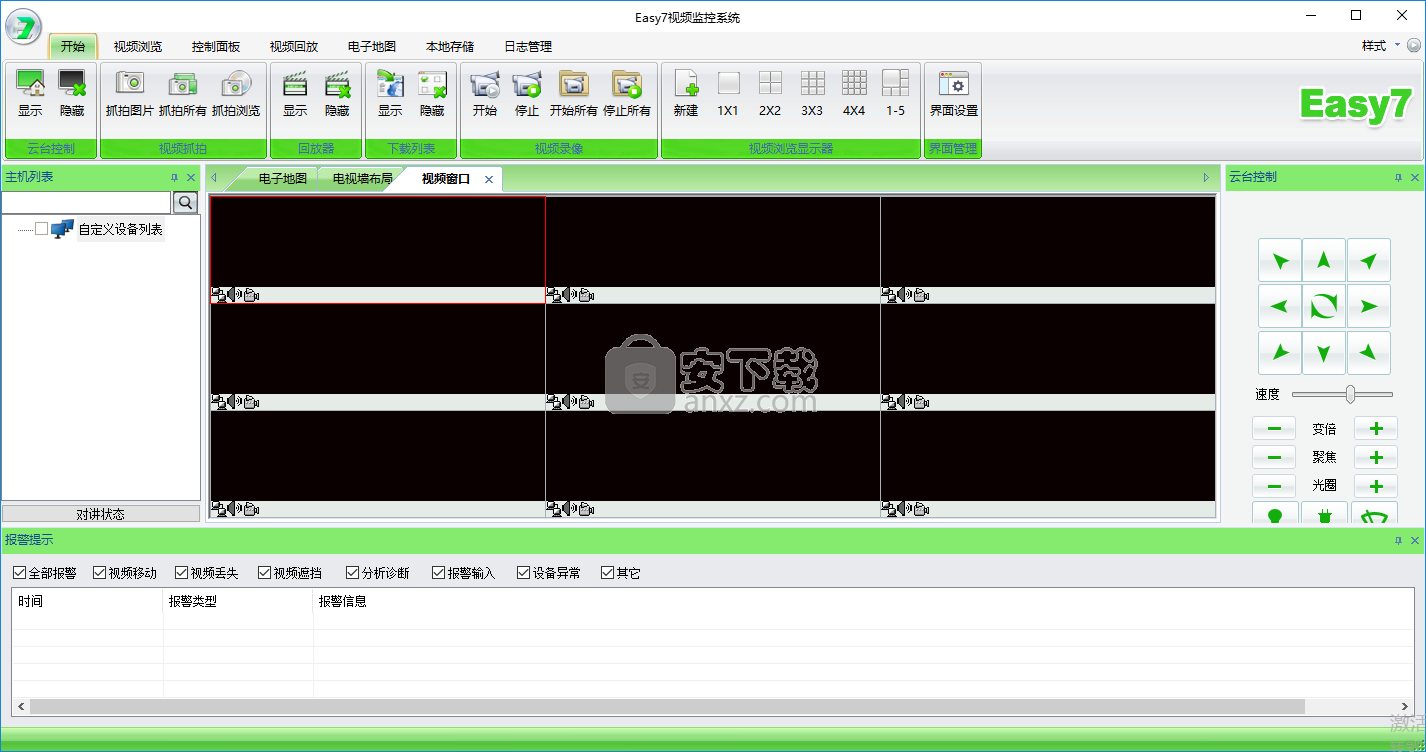Open the 视频回放 ribbon tab
This screenshot has height=752, width=1426.
click(294, 46)
